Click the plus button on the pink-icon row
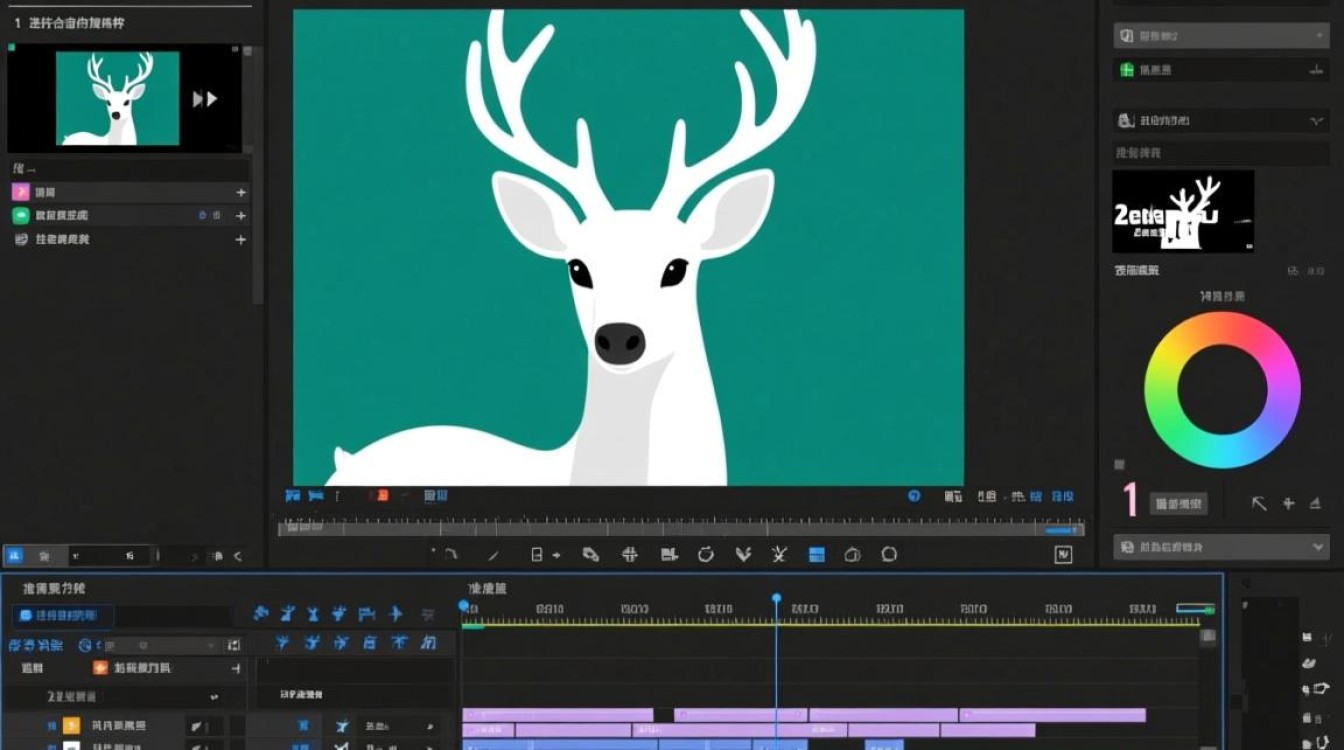The height and width of the screenshot is (750, 1344). click(x=240, y=192)
